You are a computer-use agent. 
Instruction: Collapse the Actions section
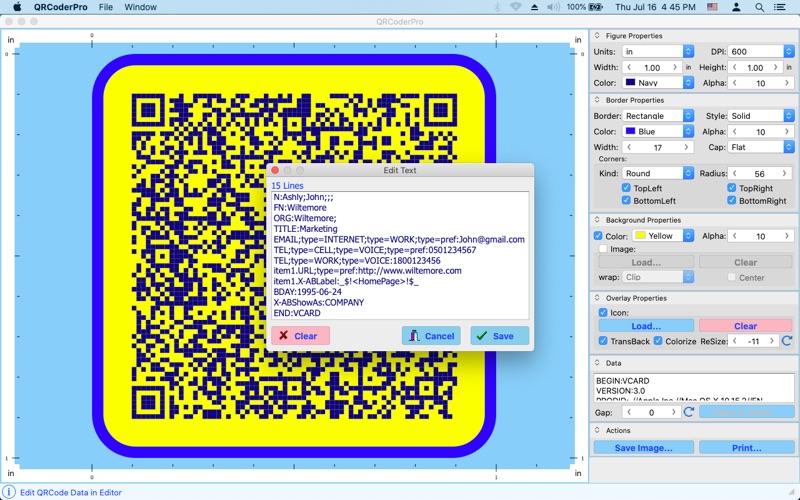coord(597,430)
